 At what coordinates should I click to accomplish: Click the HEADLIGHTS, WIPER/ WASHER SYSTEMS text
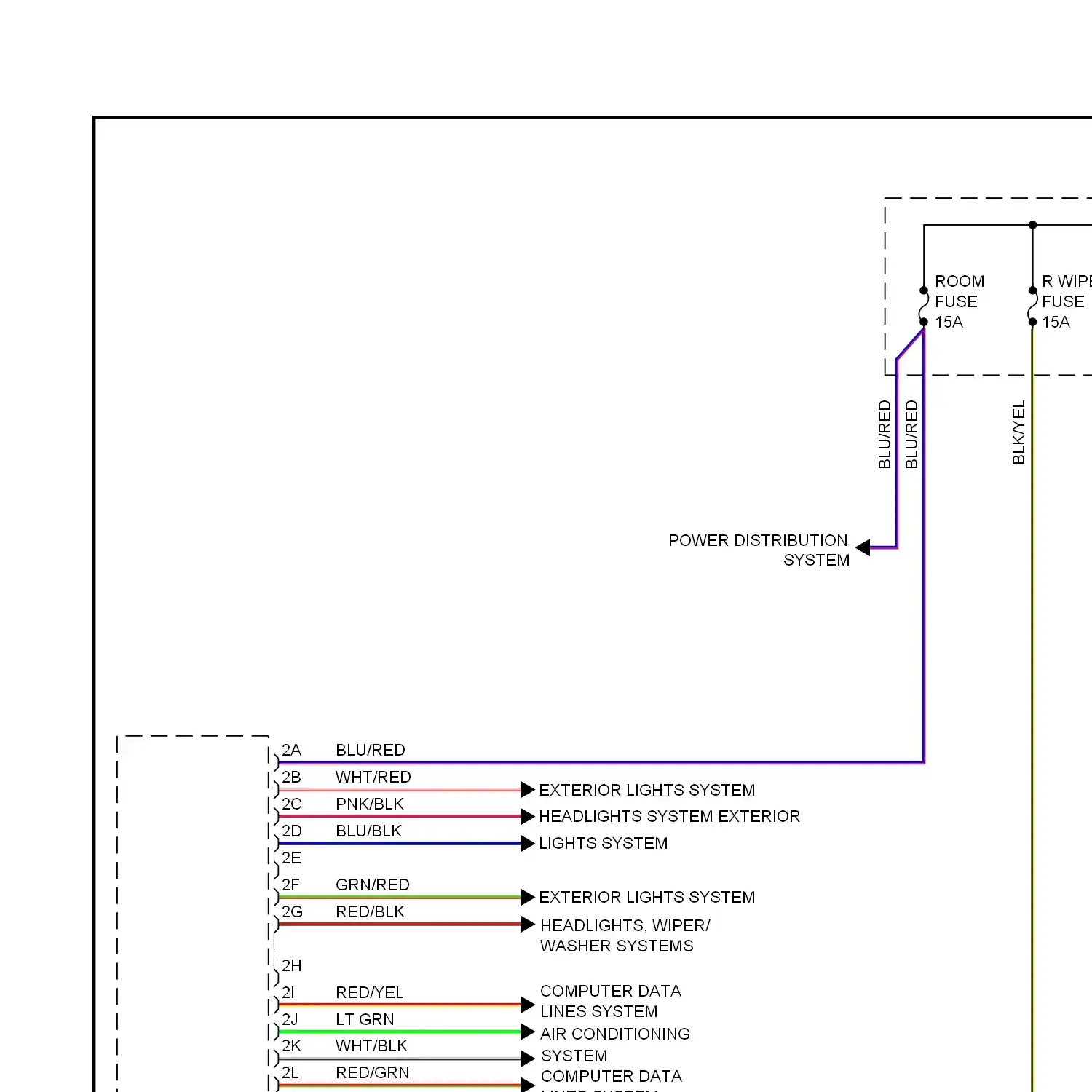click(x=625, y=935)
